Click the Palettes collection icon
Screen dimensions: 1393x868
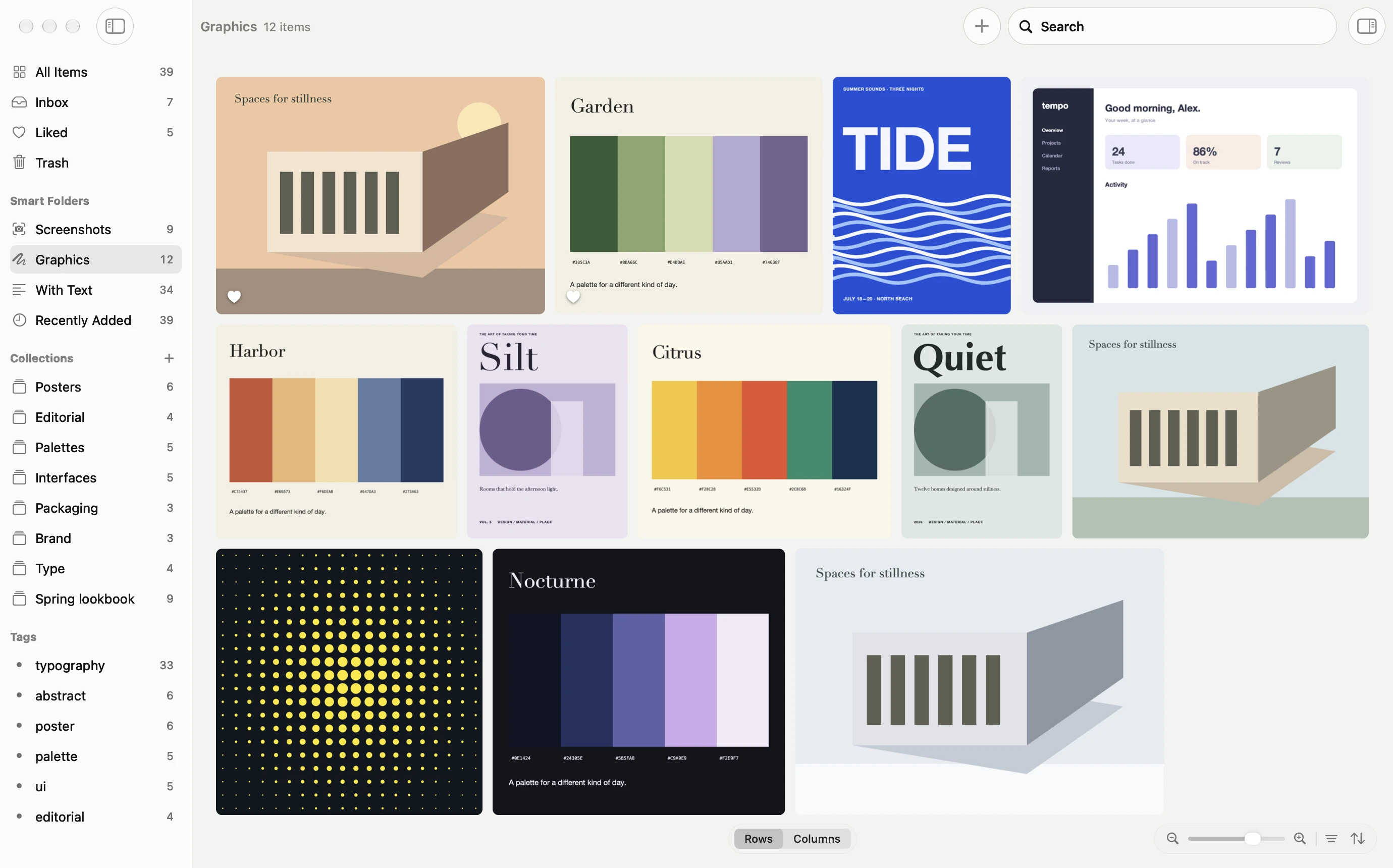20,447
